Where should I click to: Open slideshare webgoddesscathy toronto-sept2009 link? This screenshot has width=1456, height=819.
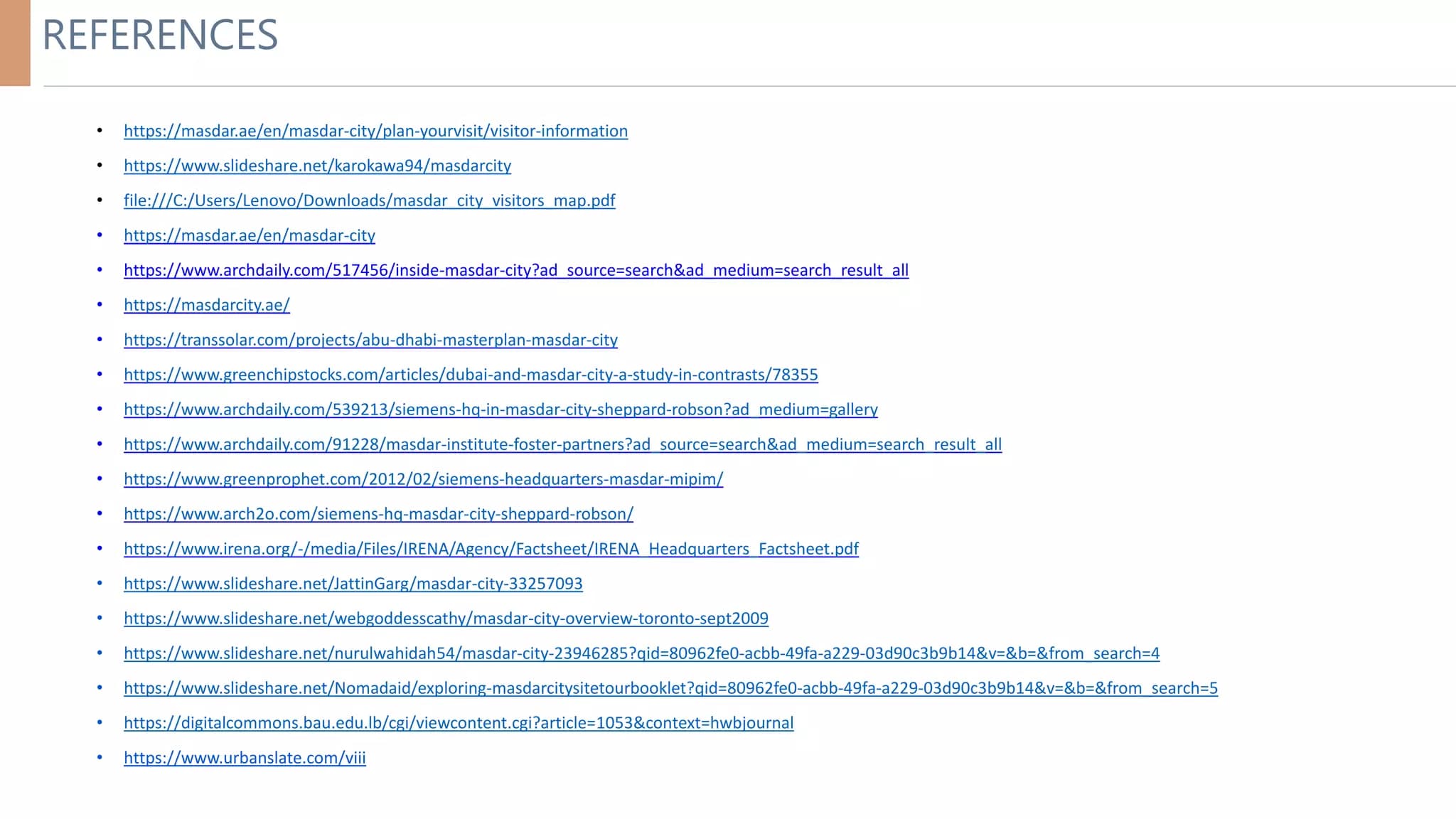pos(446,619)
